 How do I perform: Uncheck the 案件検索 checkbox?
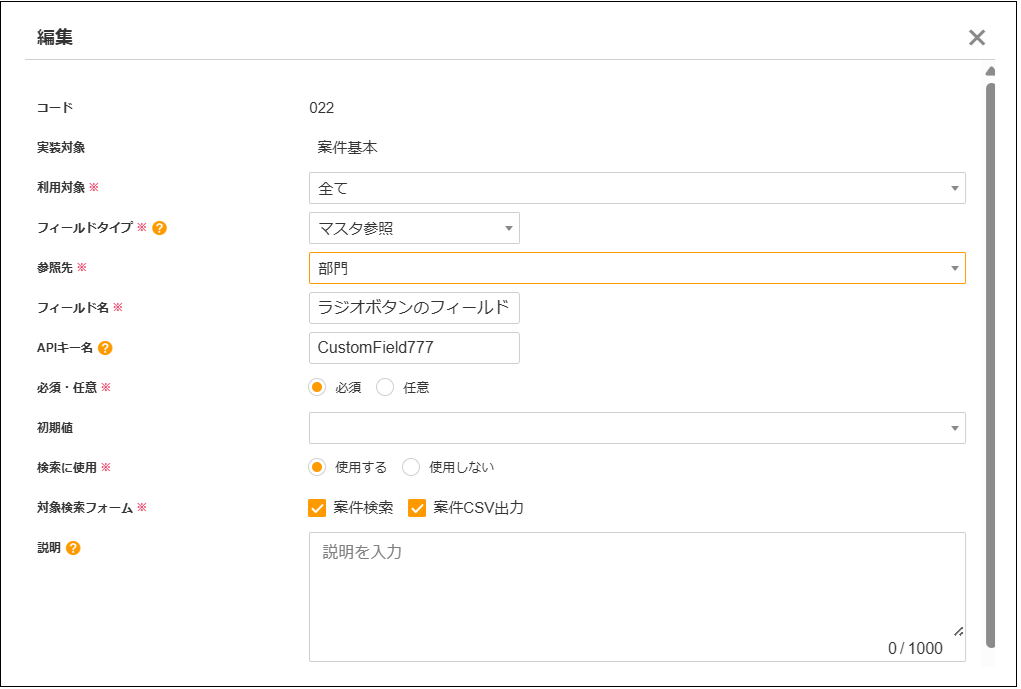pos(318,508)
